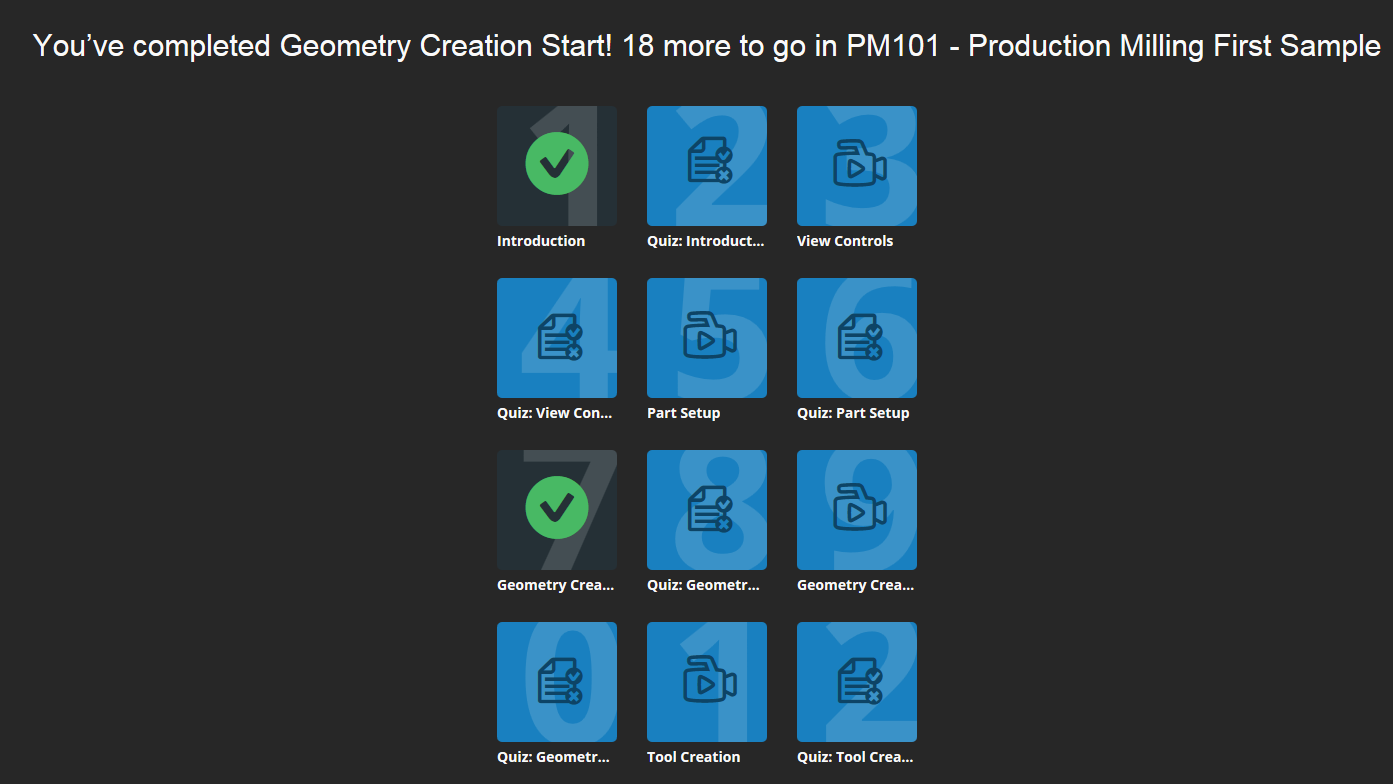1393x784 pixels.
Task: Click the View Controls lesson label
Action: point(845,241)
